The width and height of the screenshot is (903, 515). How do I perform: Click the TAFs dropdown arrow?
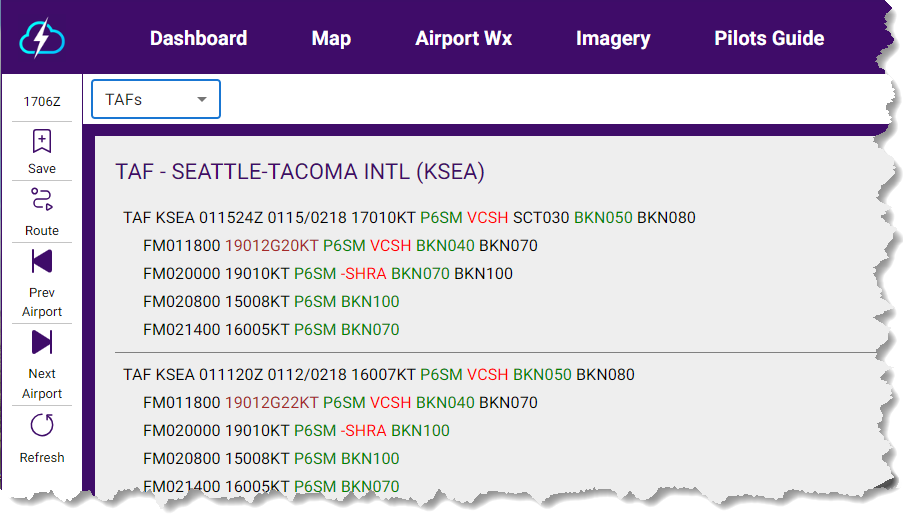(202, 100)
